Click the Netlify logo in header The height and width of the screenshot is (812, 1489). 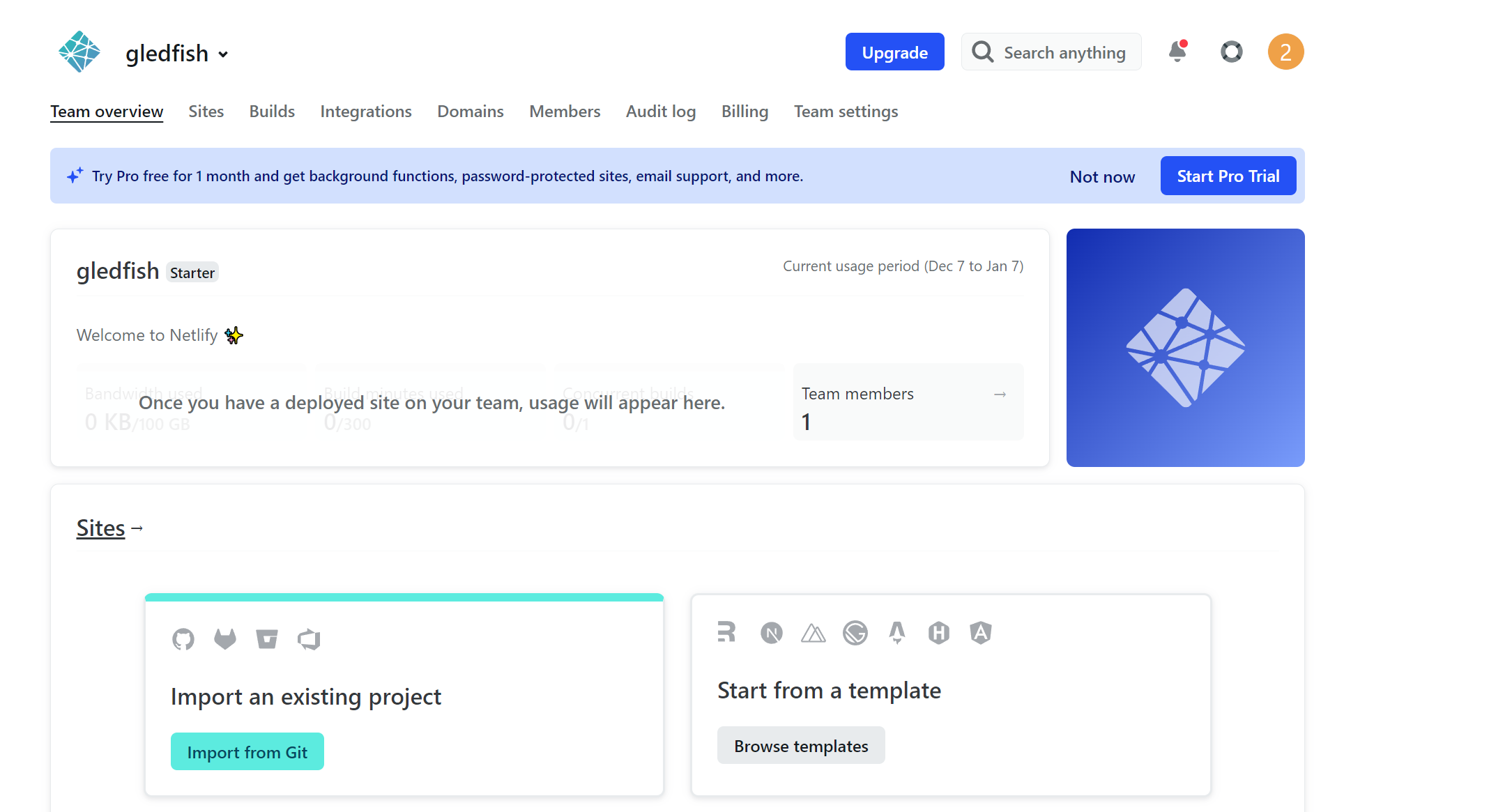pyautogui.click(x=79, y=52)
